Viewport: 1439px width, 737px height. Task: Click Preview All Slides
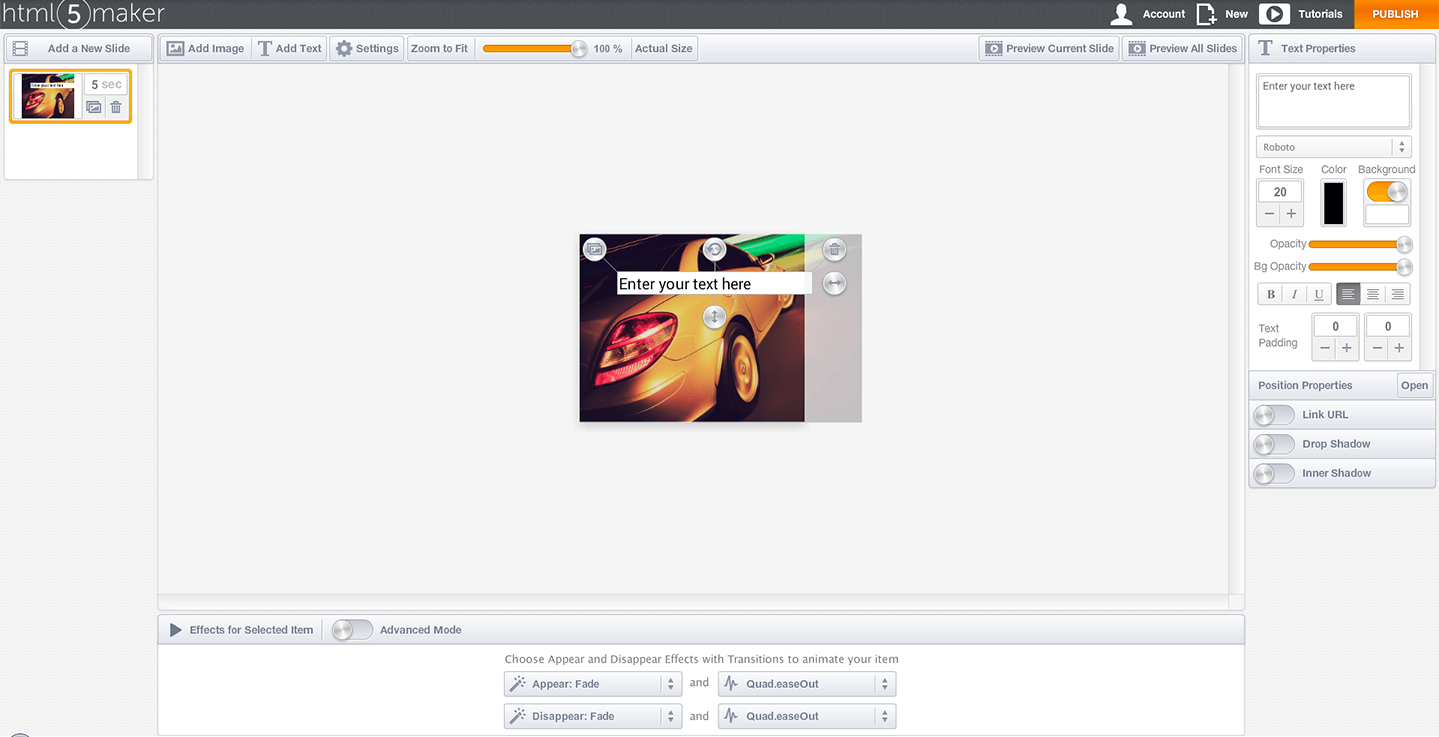(x=1183, y=48)
